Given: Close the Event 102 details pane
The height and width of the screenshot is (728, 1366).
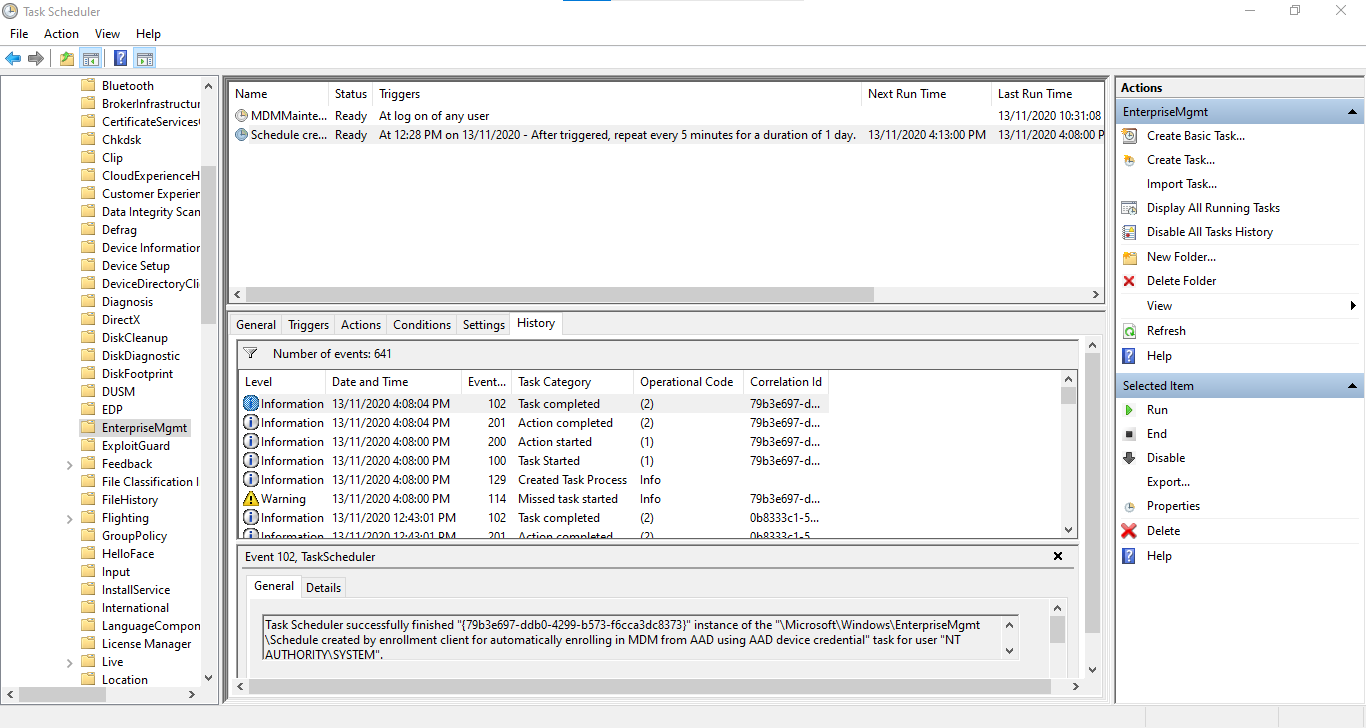Looking at the screenshot, I should click(x=1058, y=556).
